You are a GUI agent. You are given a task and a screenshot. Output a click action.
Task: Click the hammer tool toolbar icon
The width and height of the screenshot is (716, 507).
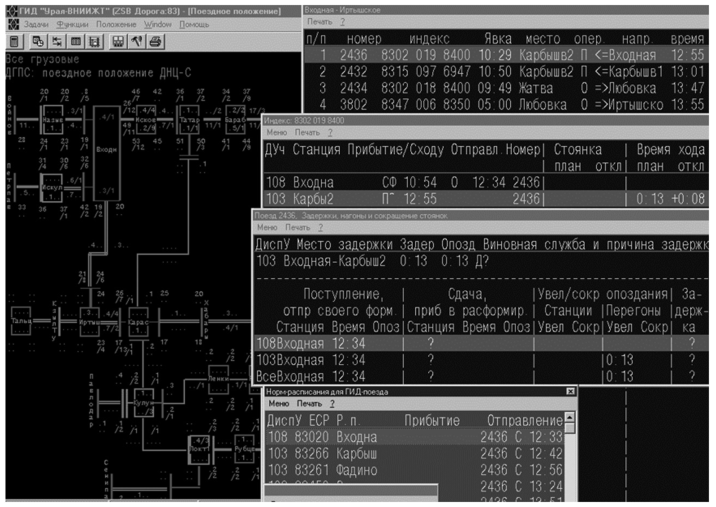click(136, 41)
